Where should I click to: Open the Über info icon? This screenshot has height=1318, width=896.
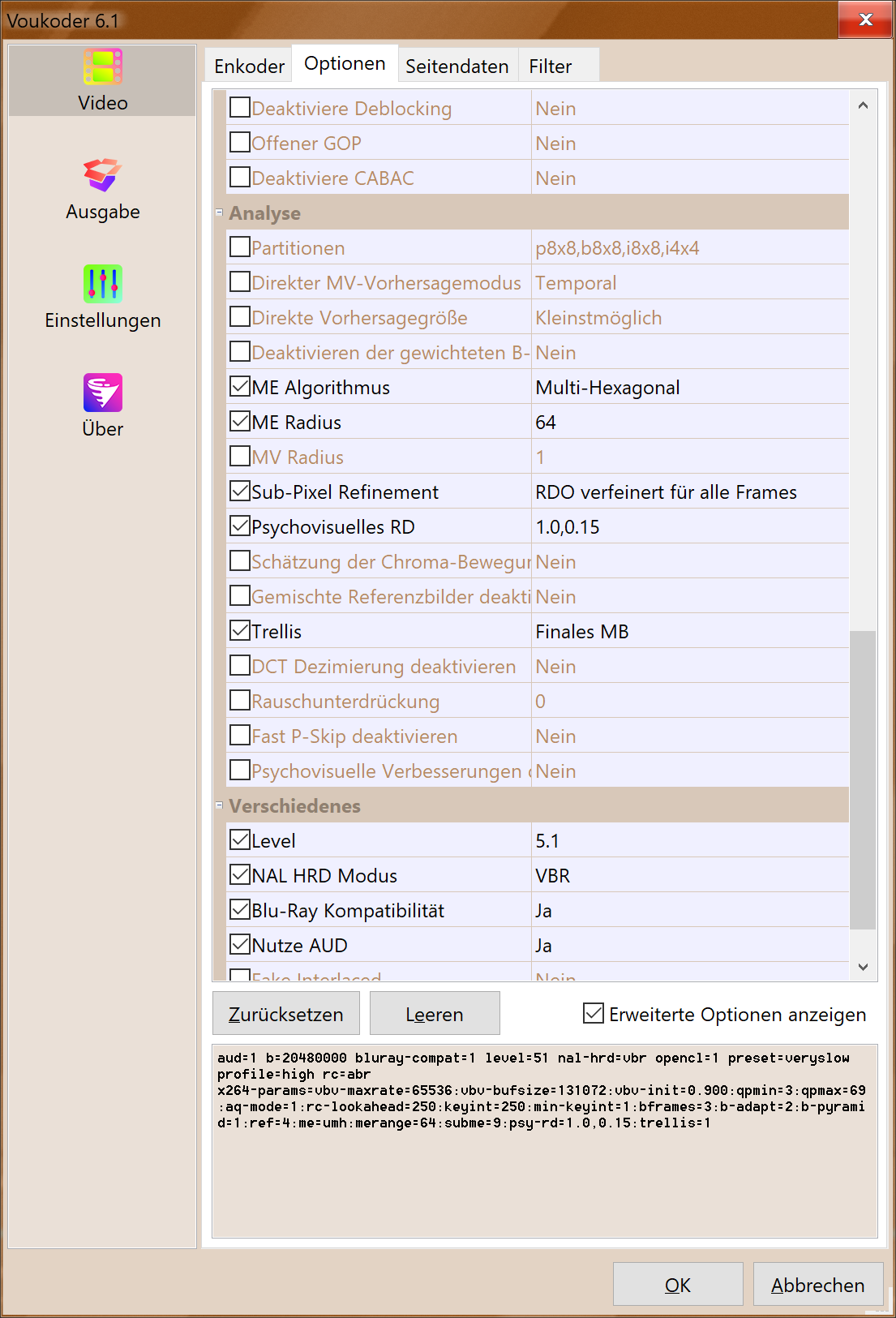(102, 393)
